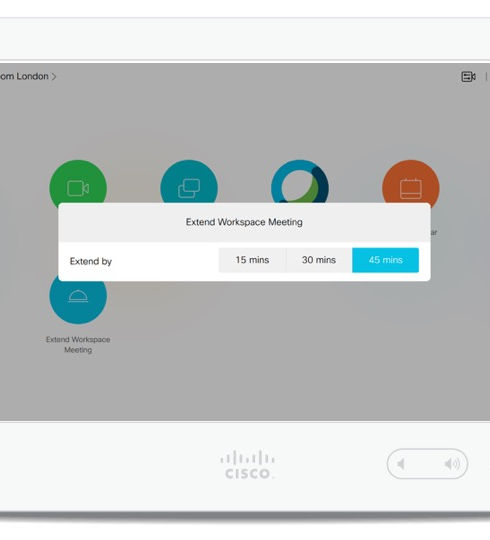Click the Extend Workspace Meeting label below the bell
The image size is (490, 540).
coord(78,344)
